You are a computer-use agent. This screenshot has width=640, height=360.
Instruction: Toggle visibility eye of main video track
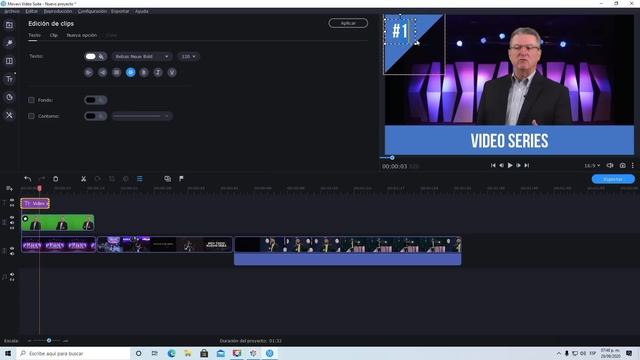coord(12,248)
